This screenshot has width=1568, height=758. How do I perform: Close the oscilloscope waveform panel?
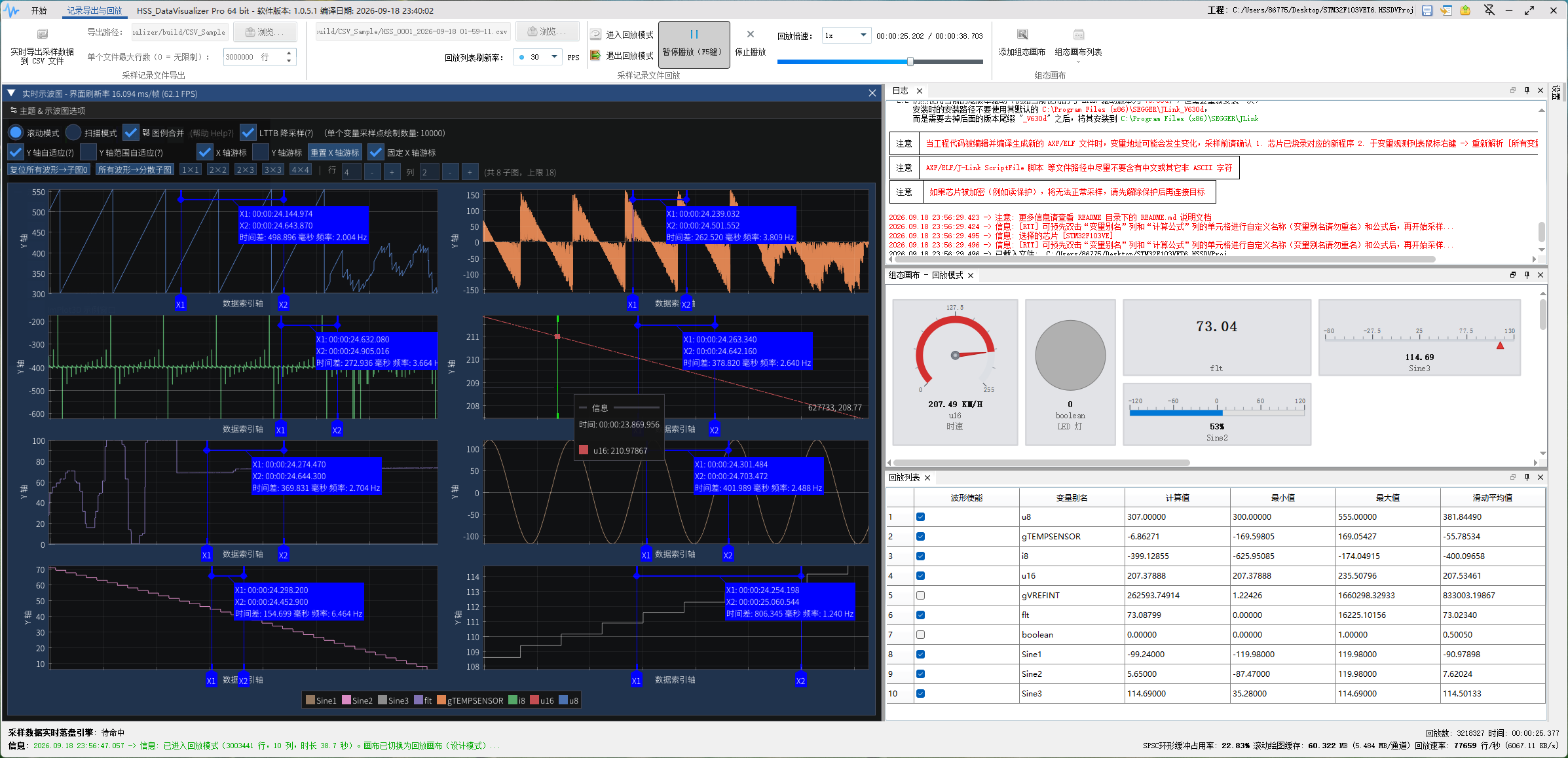coord(872,94)
